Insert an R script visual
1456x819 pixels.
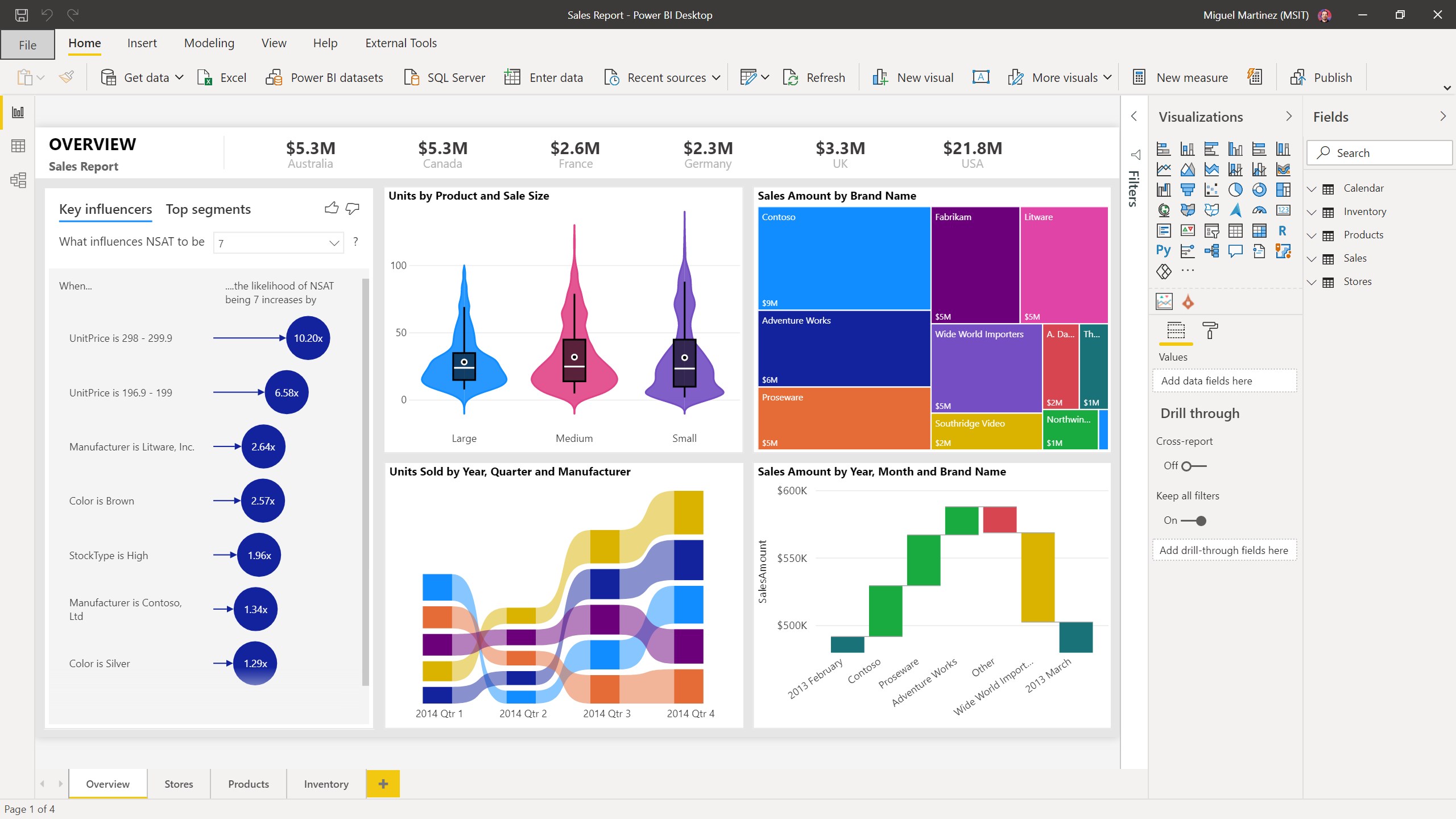[x=1283, y=230]
